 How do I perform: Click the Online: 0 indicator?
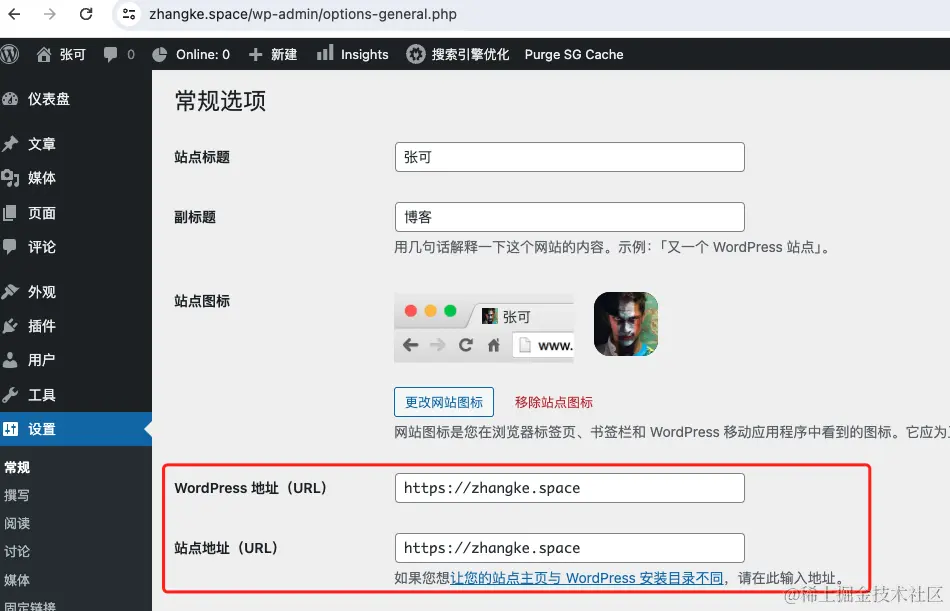point(191,55)
